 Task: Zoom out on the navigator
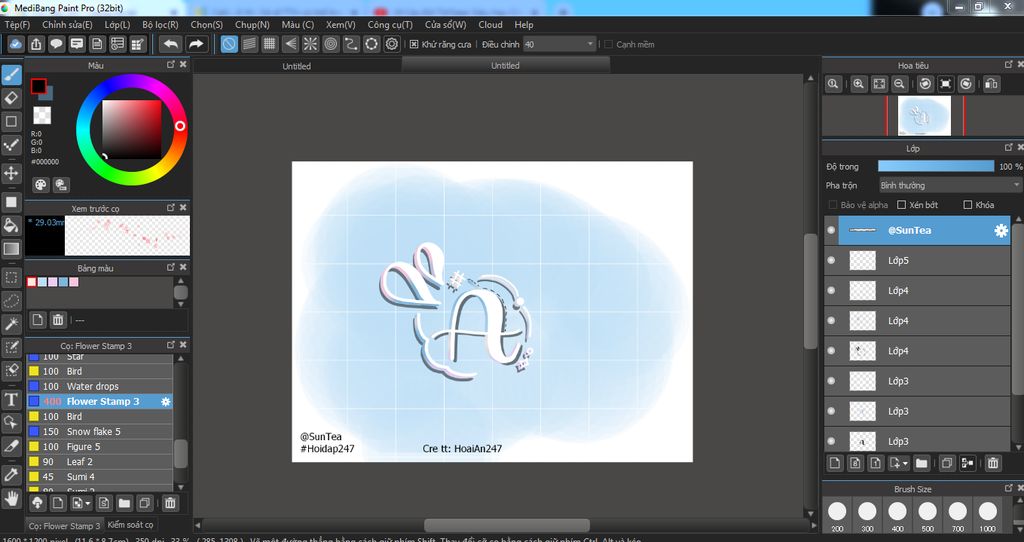899,84
